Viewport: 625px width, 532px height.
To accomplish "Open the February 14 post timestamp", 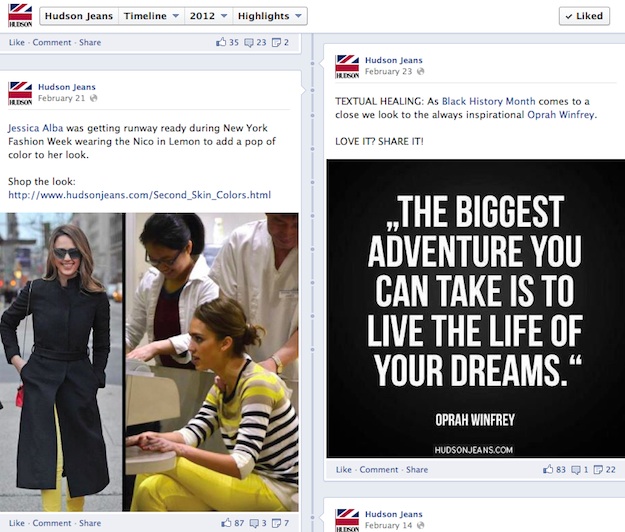I will 388,525.
